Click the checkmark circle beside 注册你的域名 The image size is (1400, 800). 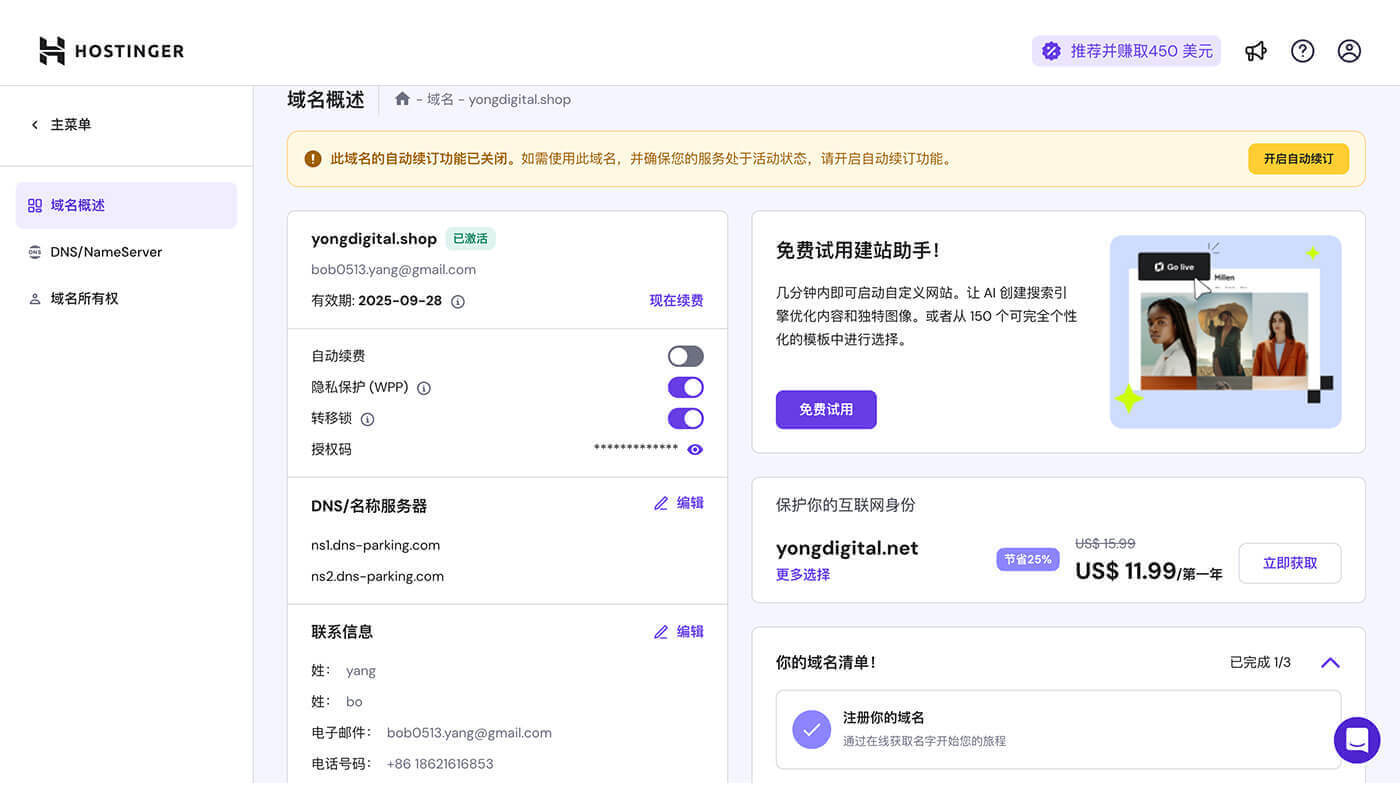coord(811,729)
